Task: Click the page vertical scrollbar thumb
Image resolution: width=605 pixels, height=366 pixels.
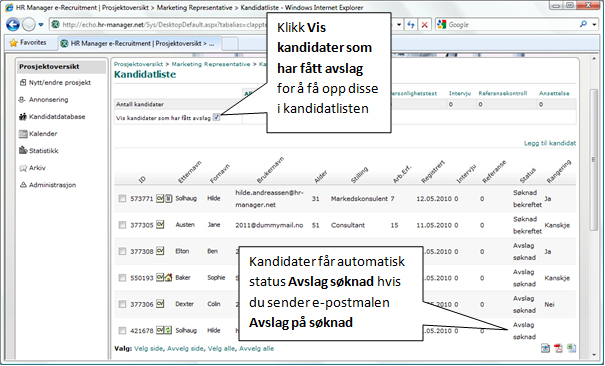Action: [595, 160]
